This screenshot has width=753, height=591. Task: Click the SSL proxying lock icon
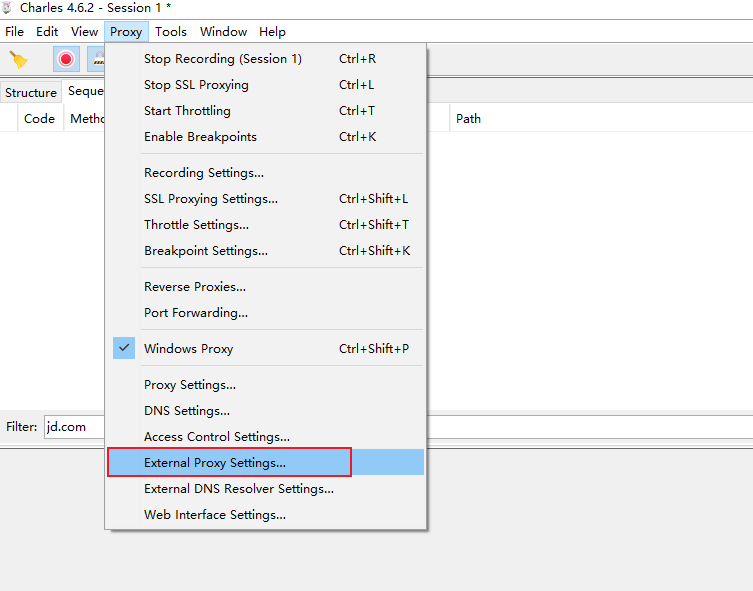point(97,60)
